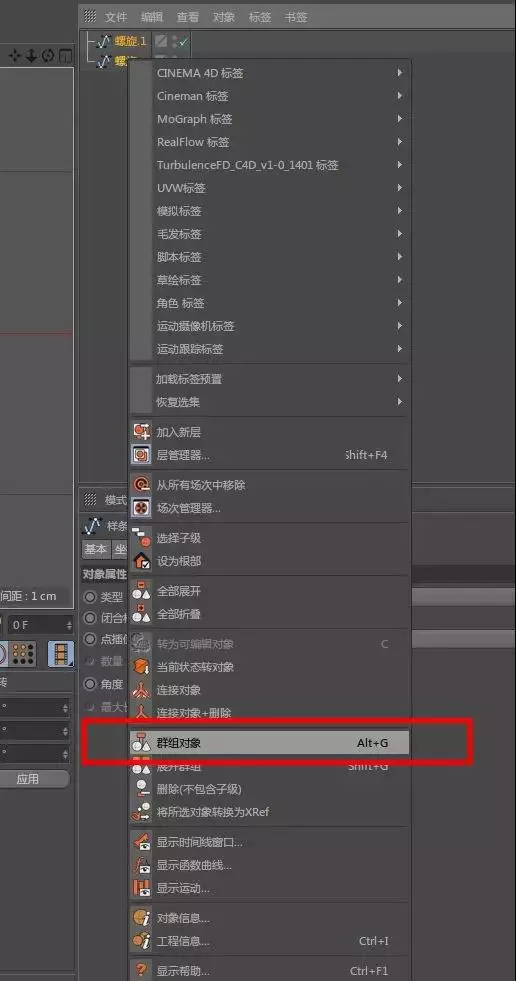Expand the CINEMA 4D 标签 submenu arrow
Image resolution: width=516 pixels, height=981 pixels.
[x=399, y=73]
